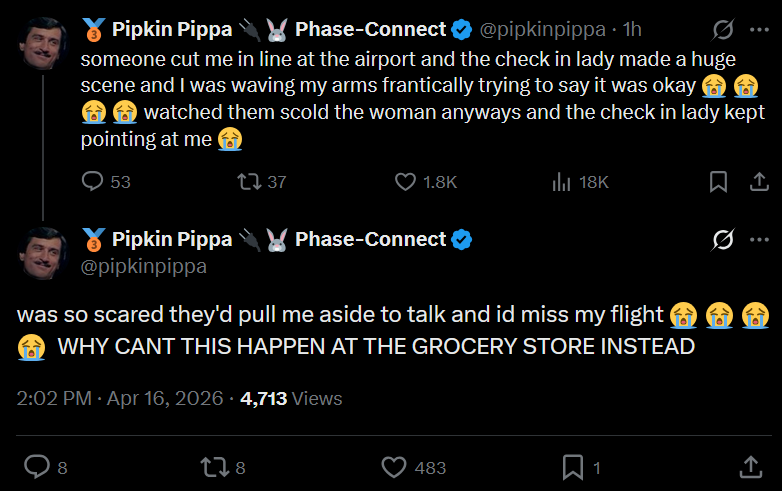This screenshot has height=491, width=782.
Task: Open the 4,713 Views count
Action: click(x=292, y=398)
